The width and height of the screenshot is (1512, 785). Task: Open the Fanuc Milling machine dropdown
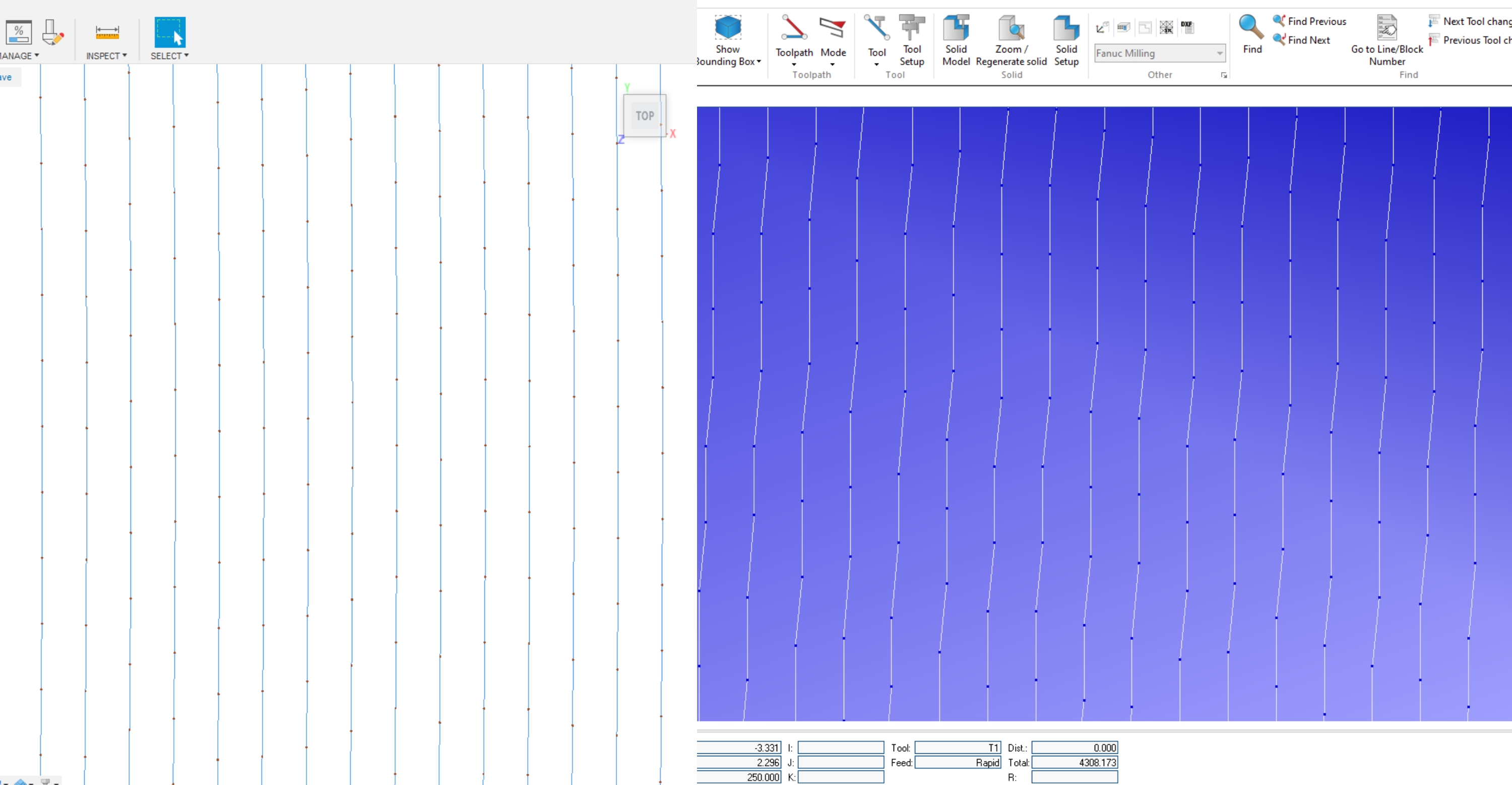(1220, 53)
